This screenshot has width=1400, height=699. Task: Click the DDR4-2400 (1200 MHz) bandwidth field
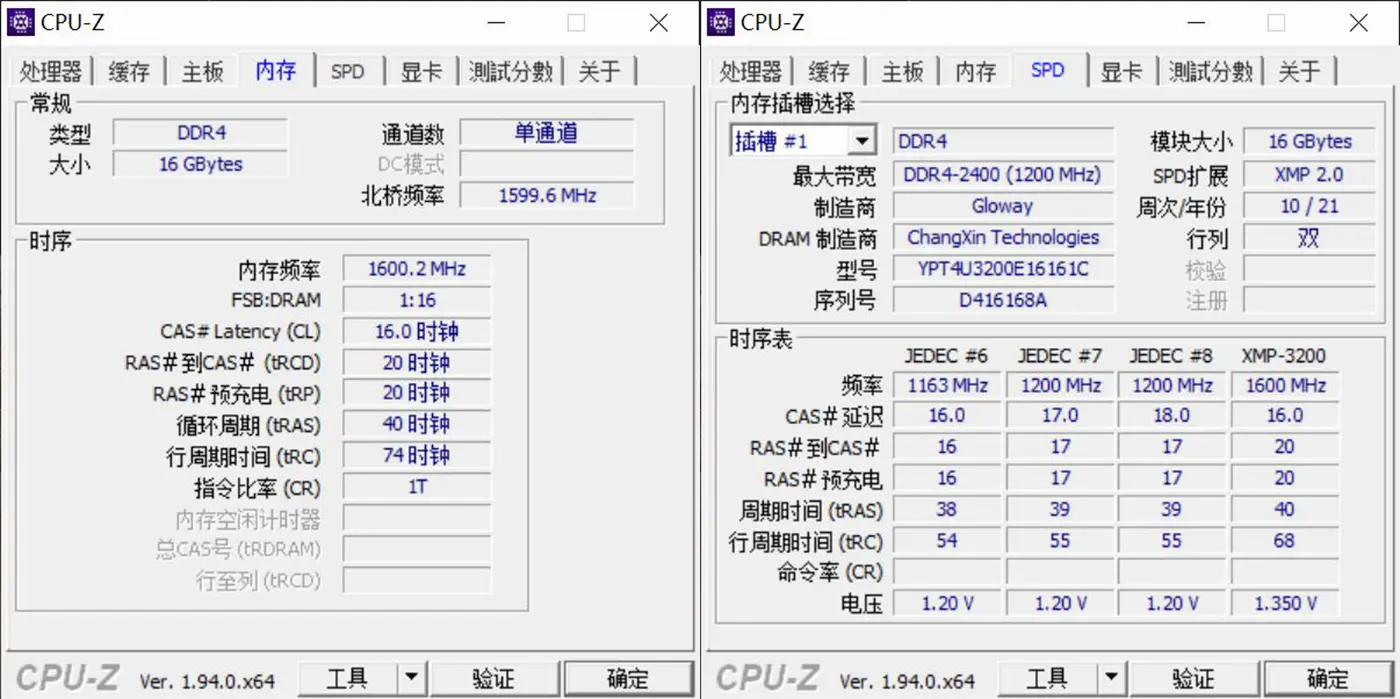point(1003,174)
